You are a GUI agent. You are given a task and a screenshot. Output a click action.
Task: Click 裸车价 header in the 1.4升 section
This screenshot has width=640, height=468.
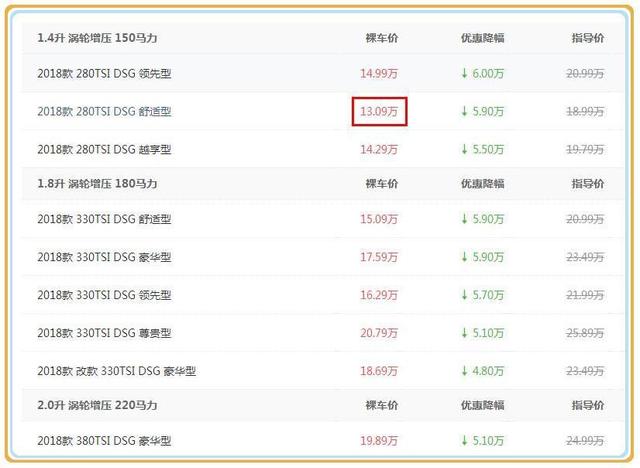[382, 38]
